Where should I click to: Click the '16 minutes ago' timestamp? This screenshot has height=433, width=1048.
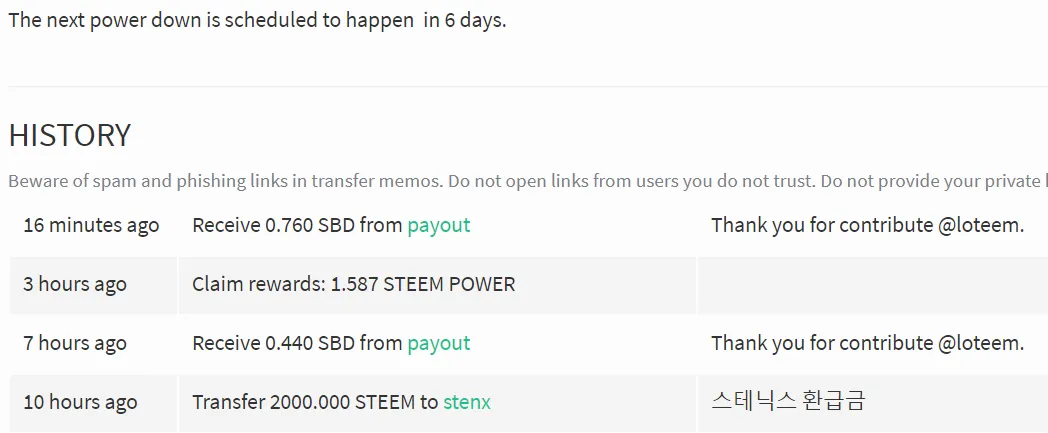tap(92, 226)
